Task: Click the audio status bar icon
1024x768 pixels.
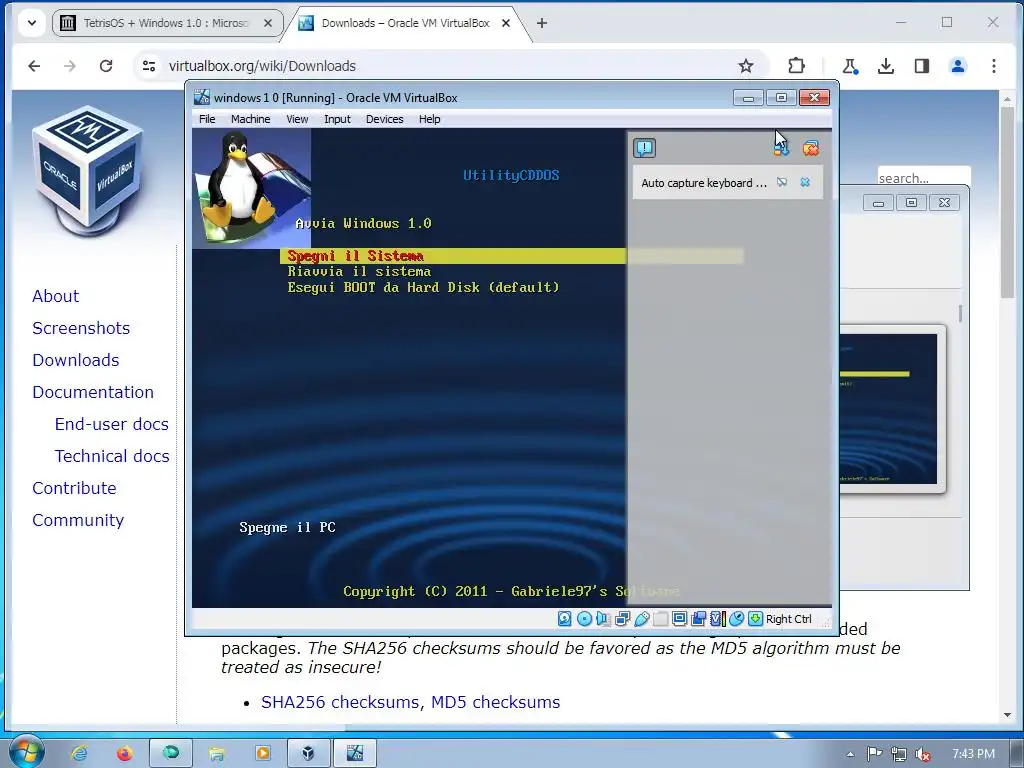Action: 603,618
